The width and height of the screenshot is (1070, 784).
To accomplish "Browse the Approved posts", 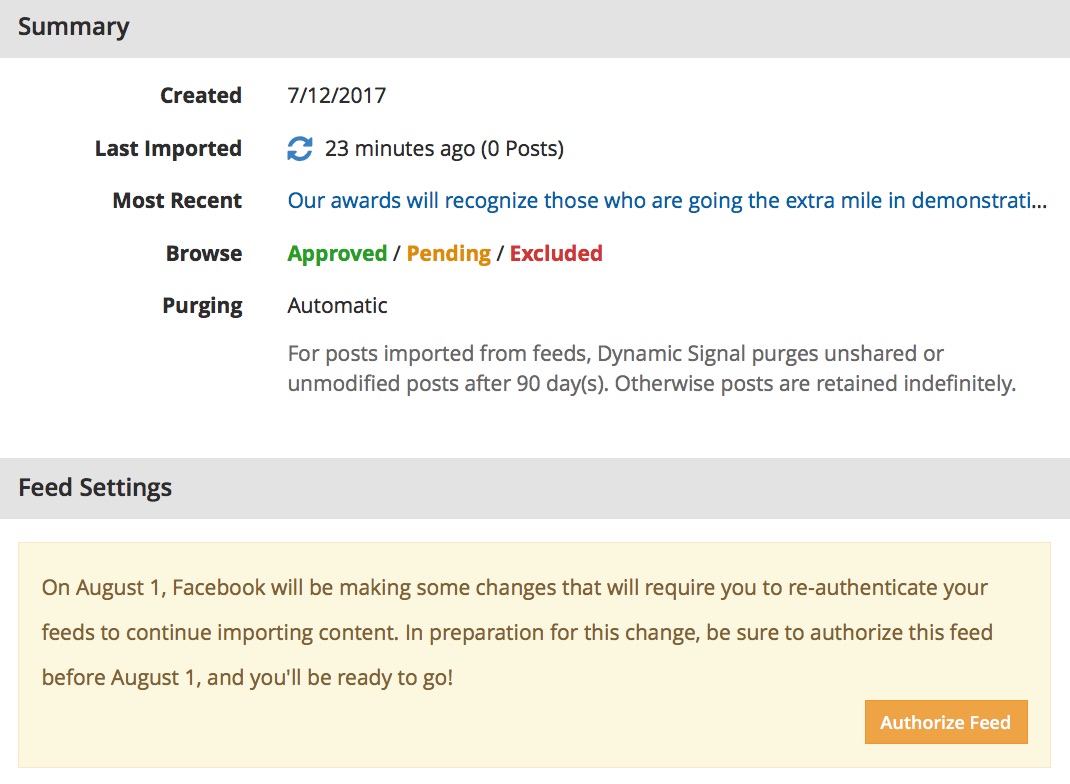I will point(337,253).
